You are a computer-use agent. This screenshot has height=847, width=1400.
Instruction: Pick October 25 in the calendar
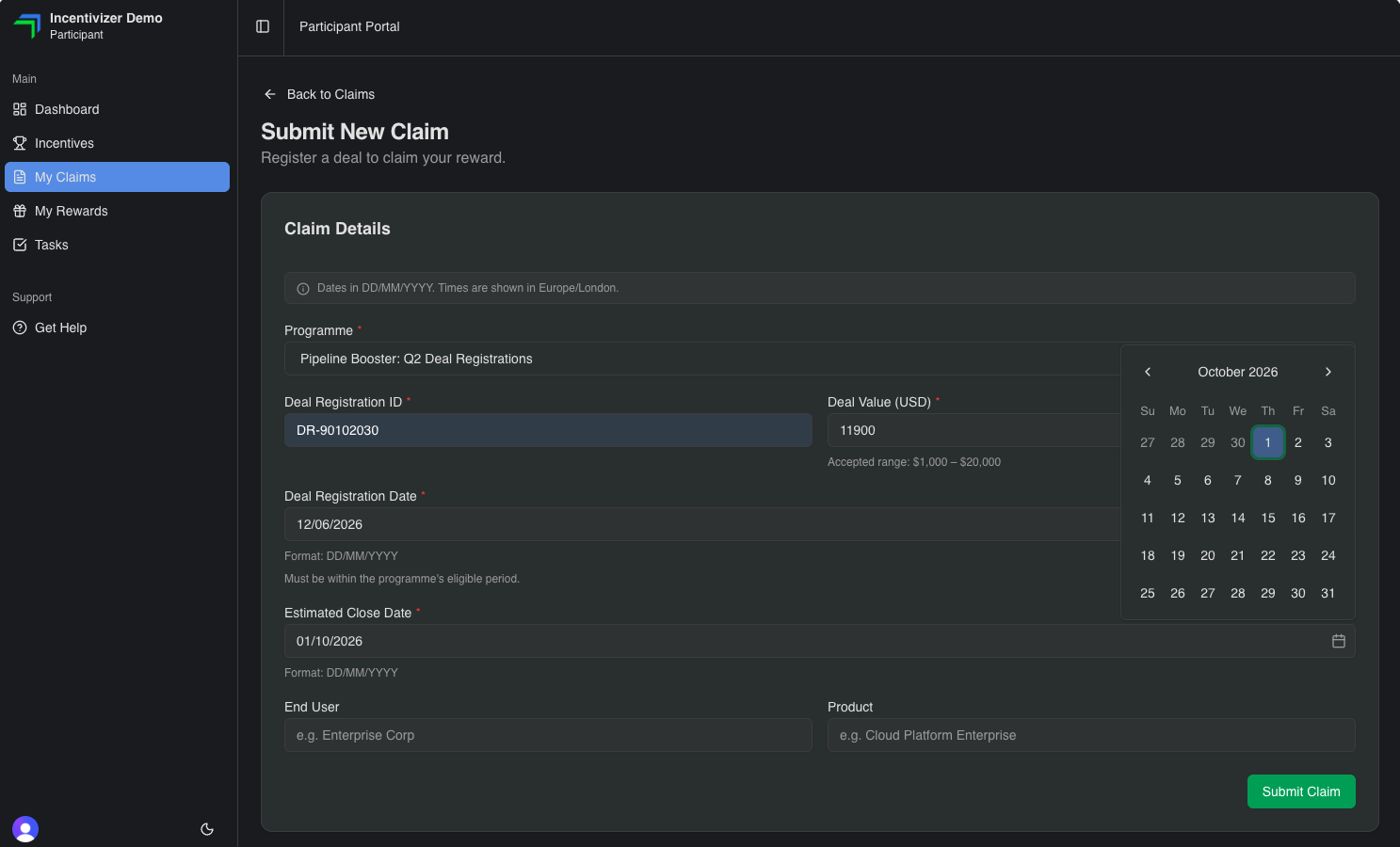point(1148,593)
